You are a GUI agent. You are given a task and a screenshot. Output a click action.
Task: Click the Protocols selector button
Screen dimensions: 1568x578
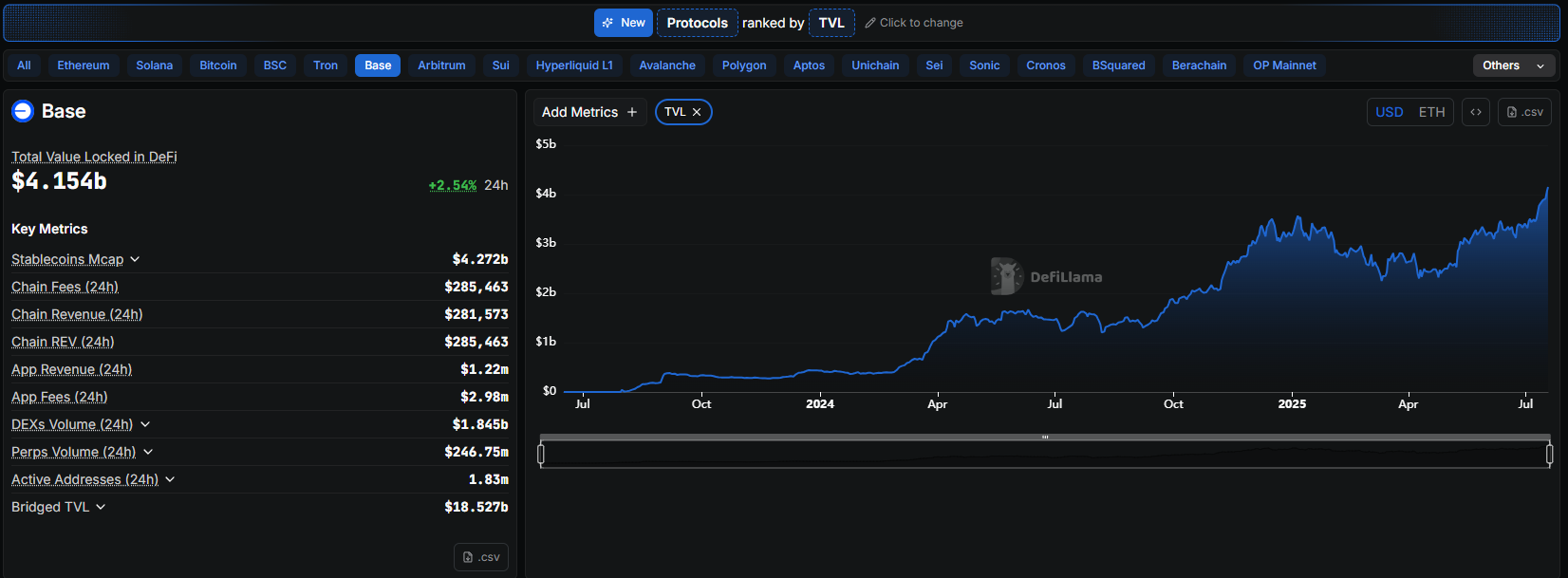[697, 23]
